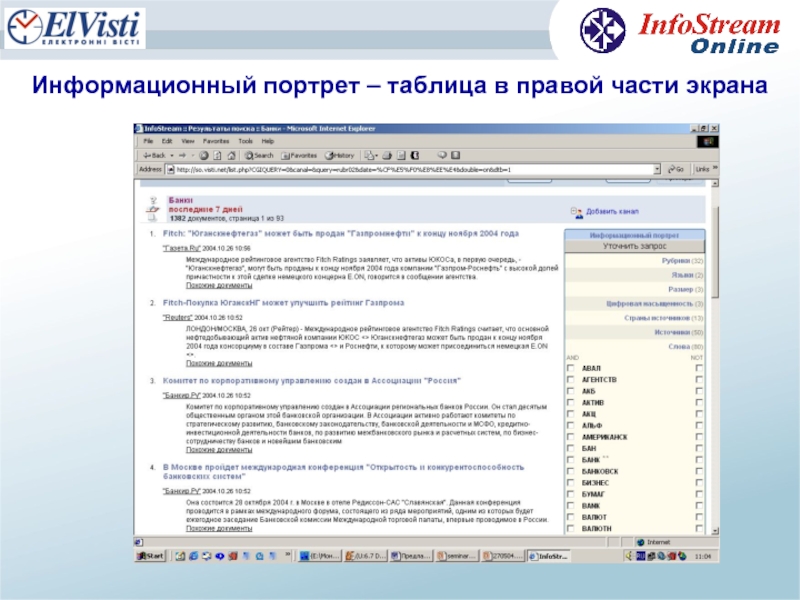The height and width of the screenshot is (600, 800).
Task: Check the NOT box for АВАЛ
Action: tap(699, 368)
